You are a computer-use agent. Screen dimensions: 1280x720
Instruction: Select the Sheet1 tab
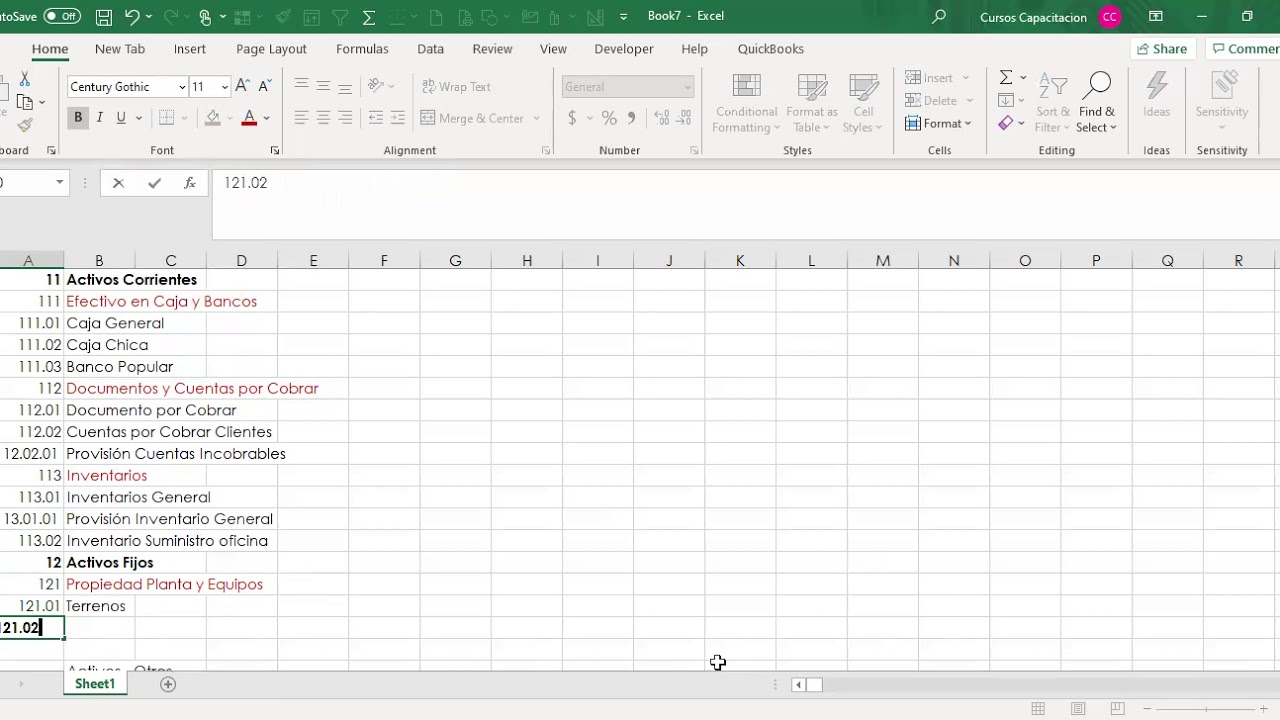click(95, 684)
